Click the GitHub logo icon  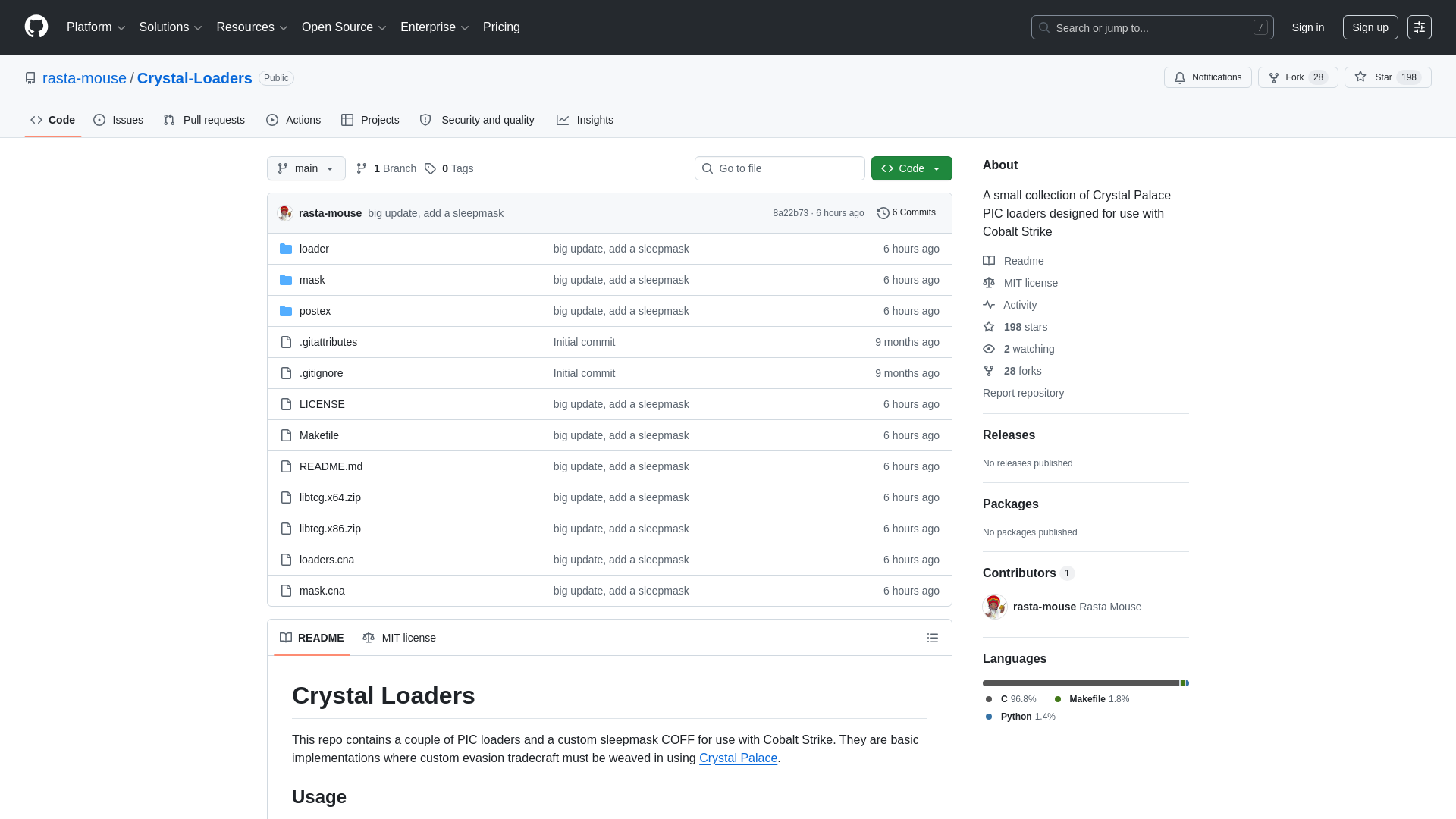tap(36, 27)
